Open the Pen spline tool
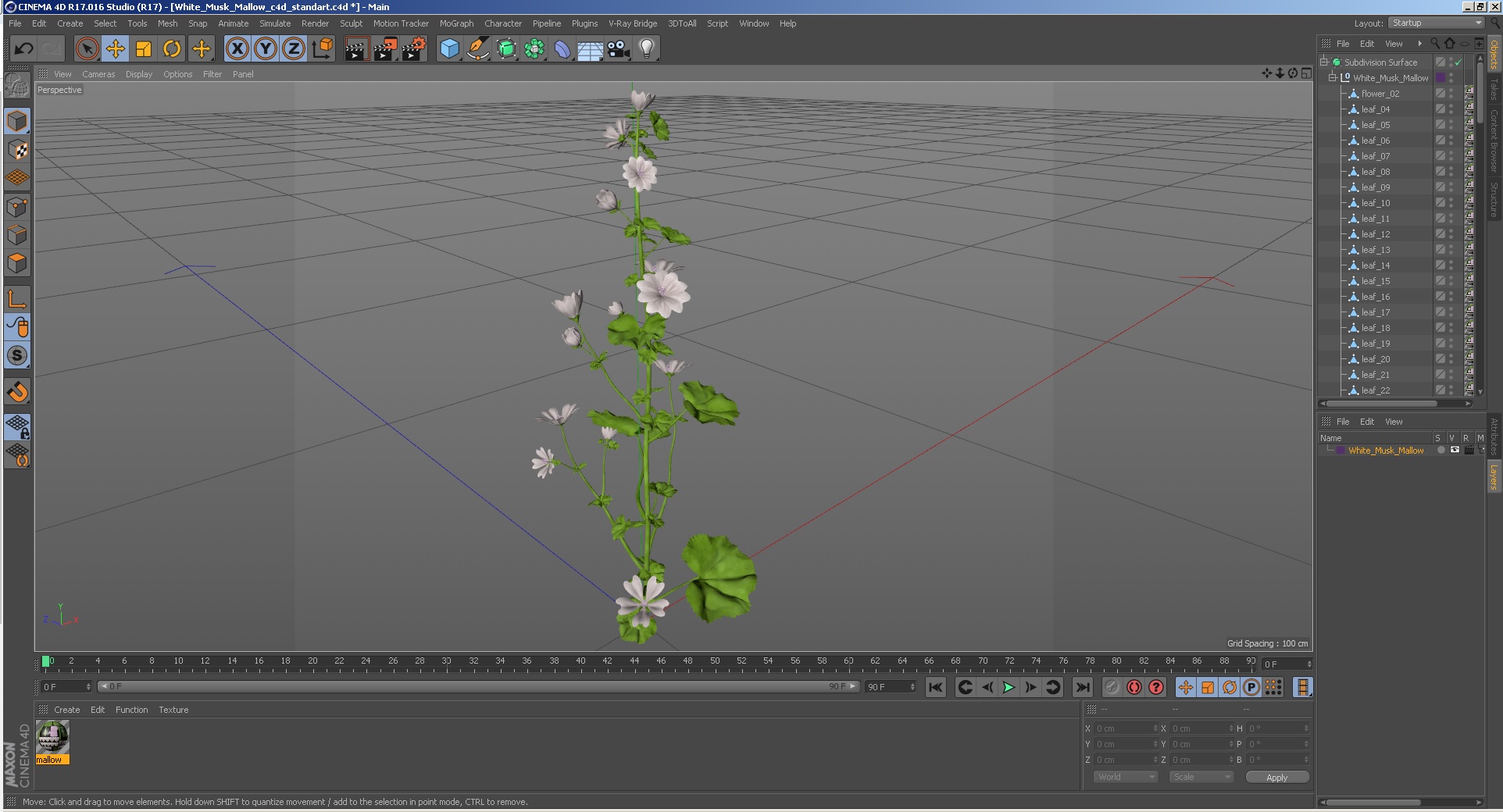This screenshot has height=812, width=1503. coord(478,49)
